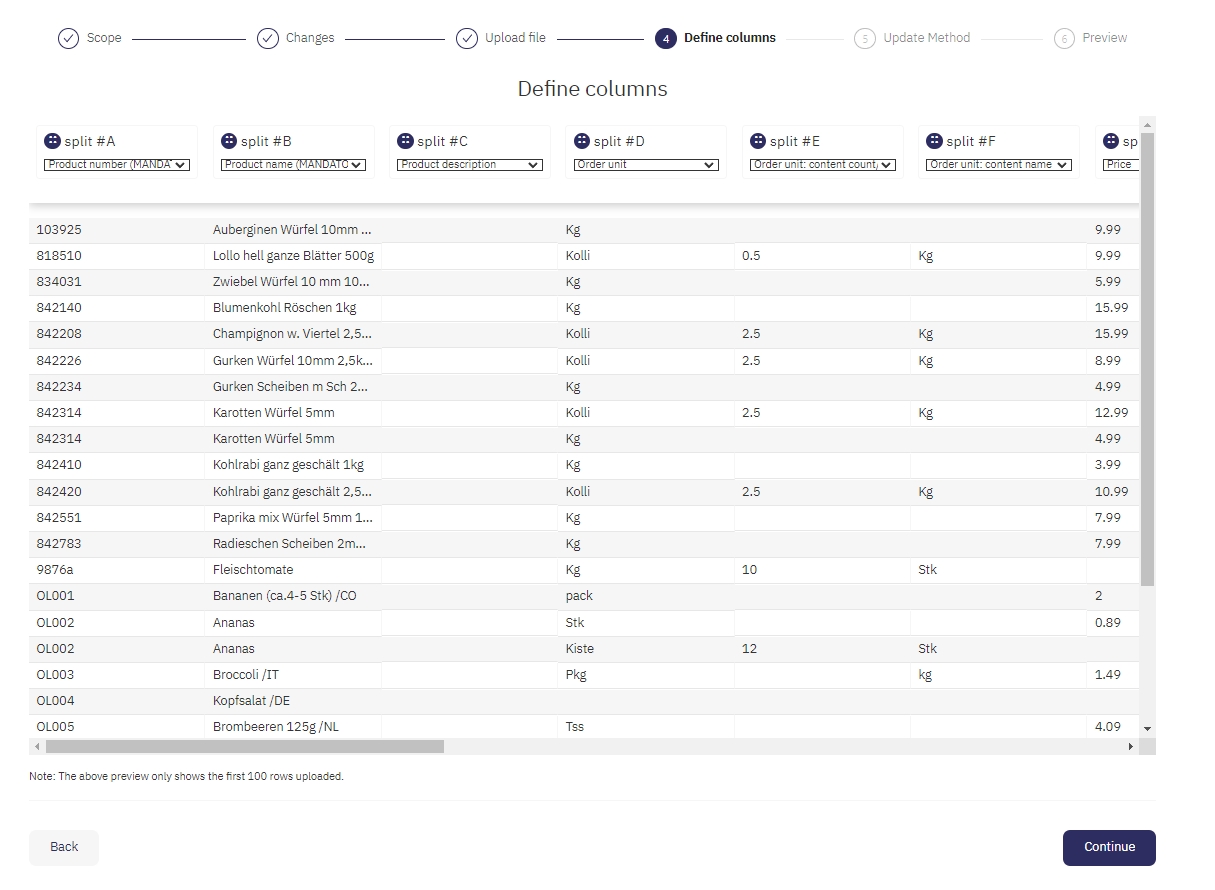This screenshot has height=890, width=1215.
Task: Jump to the Update Method step
Action: tap(926, 38)
